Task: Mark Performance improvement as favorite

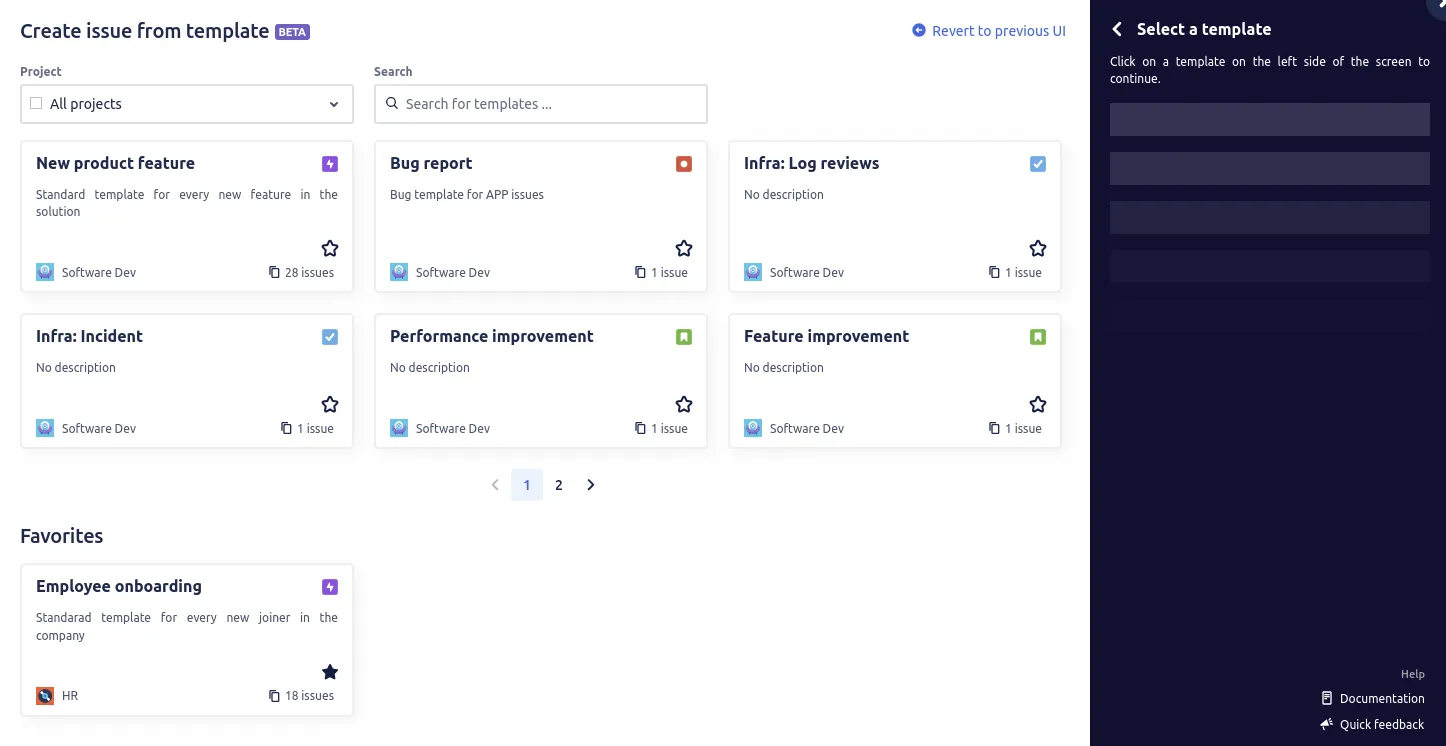Action: click(x=684, y=404)
